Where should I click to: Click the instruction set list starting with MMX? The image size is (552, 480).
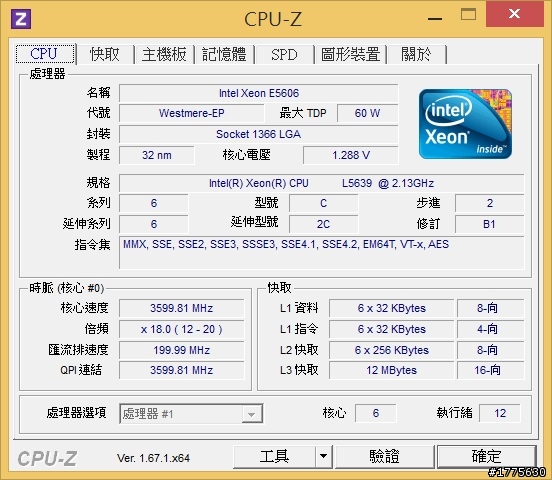[x=321, y=253]
